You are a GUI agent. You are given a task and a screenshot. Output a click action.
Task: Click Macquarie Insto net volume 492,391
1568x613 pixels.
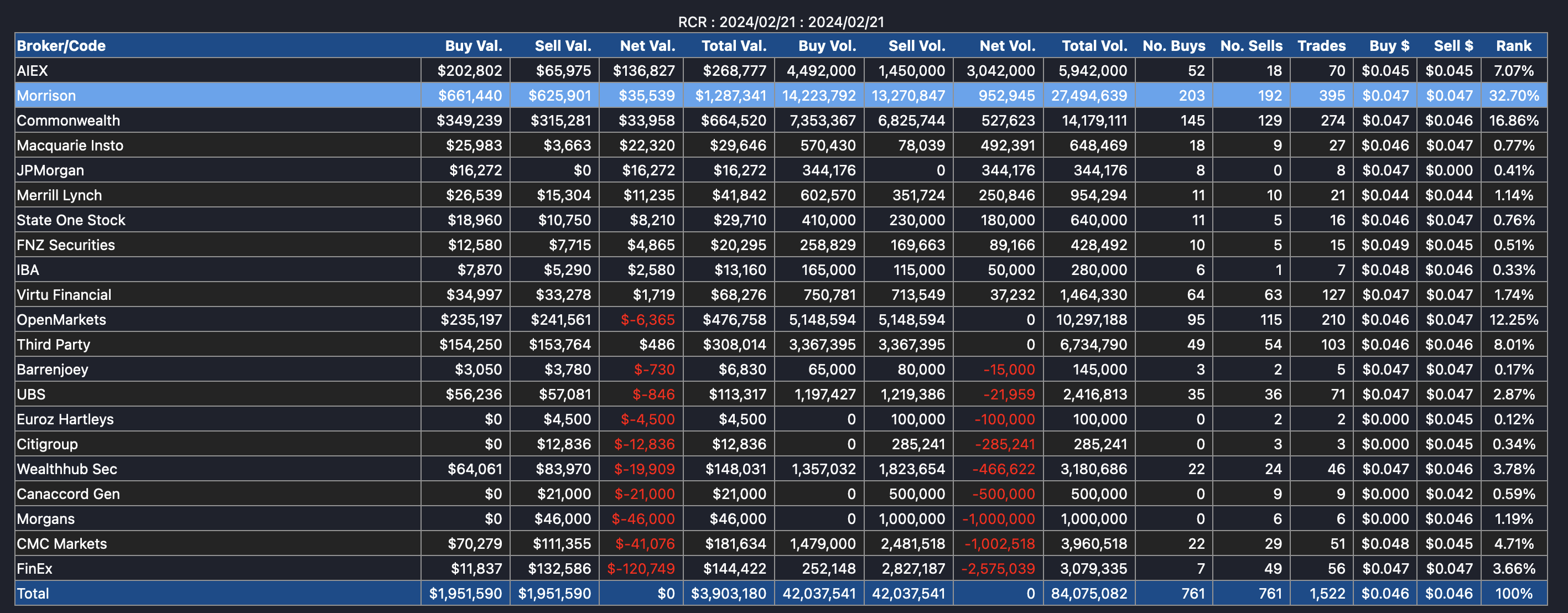(x=1008, y=146)
